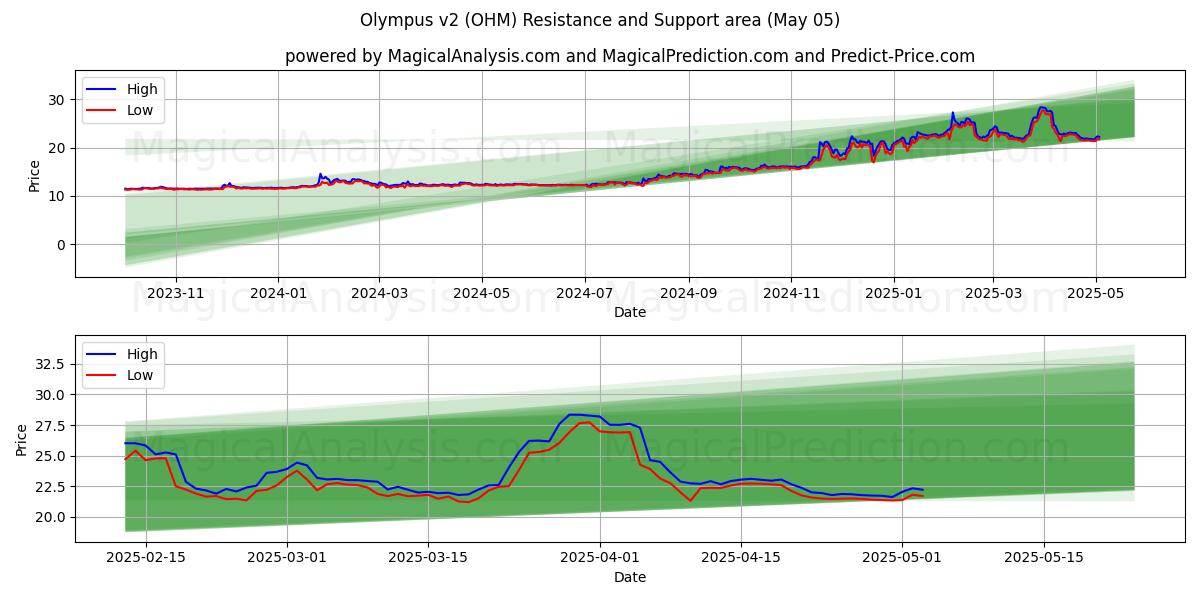Click the '30.0' price tick on bottom chart
1200x600 pixels.
(51, 395)
